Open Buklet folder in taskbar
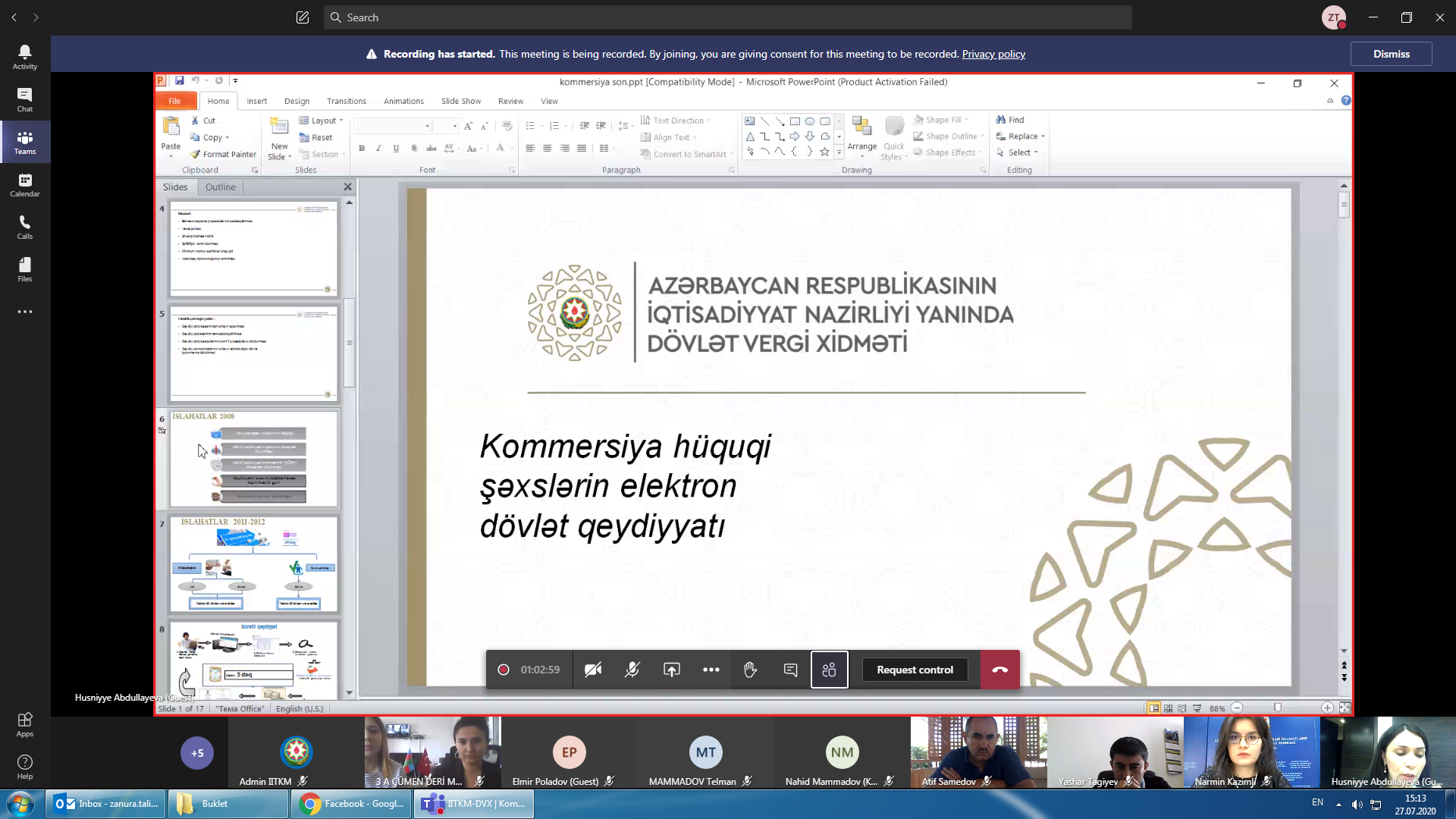The width and height of the screenshot is (1456, 819). [227, 804]
